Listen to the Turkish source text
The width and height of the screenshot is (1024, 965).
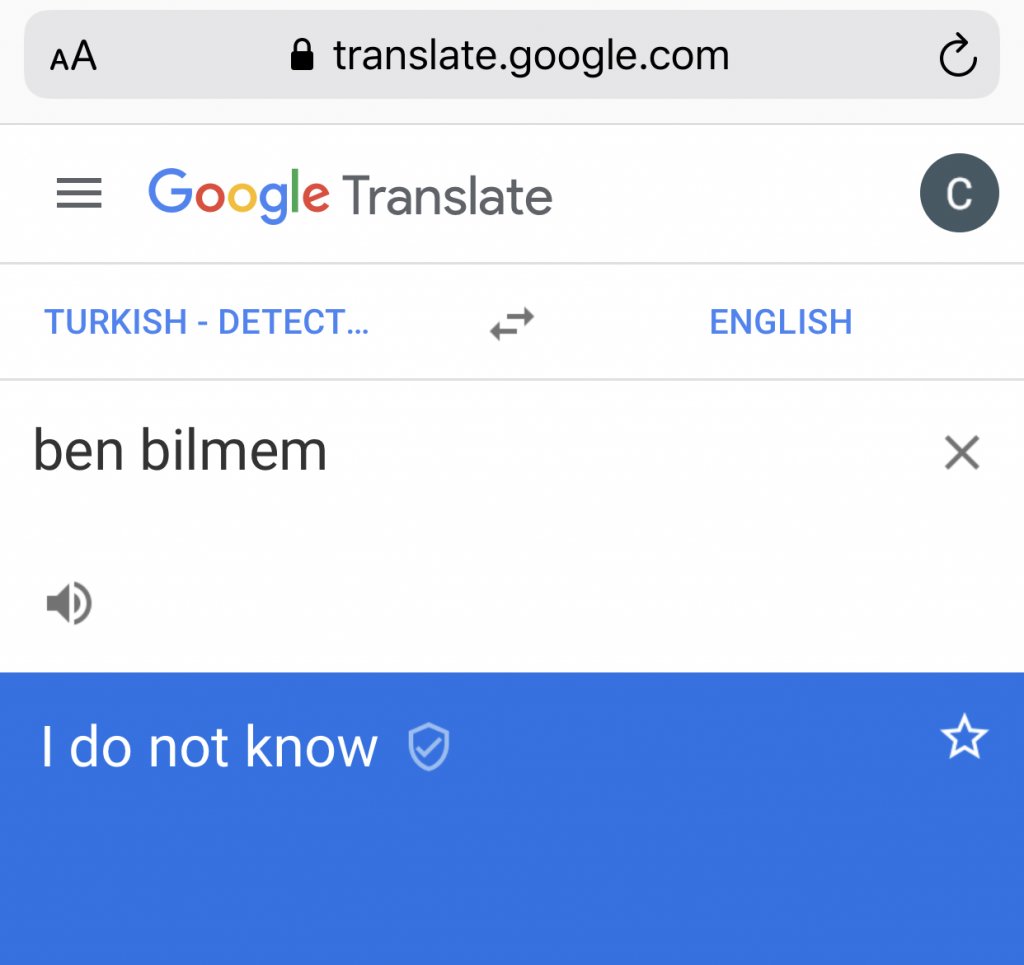coord(69,604)
